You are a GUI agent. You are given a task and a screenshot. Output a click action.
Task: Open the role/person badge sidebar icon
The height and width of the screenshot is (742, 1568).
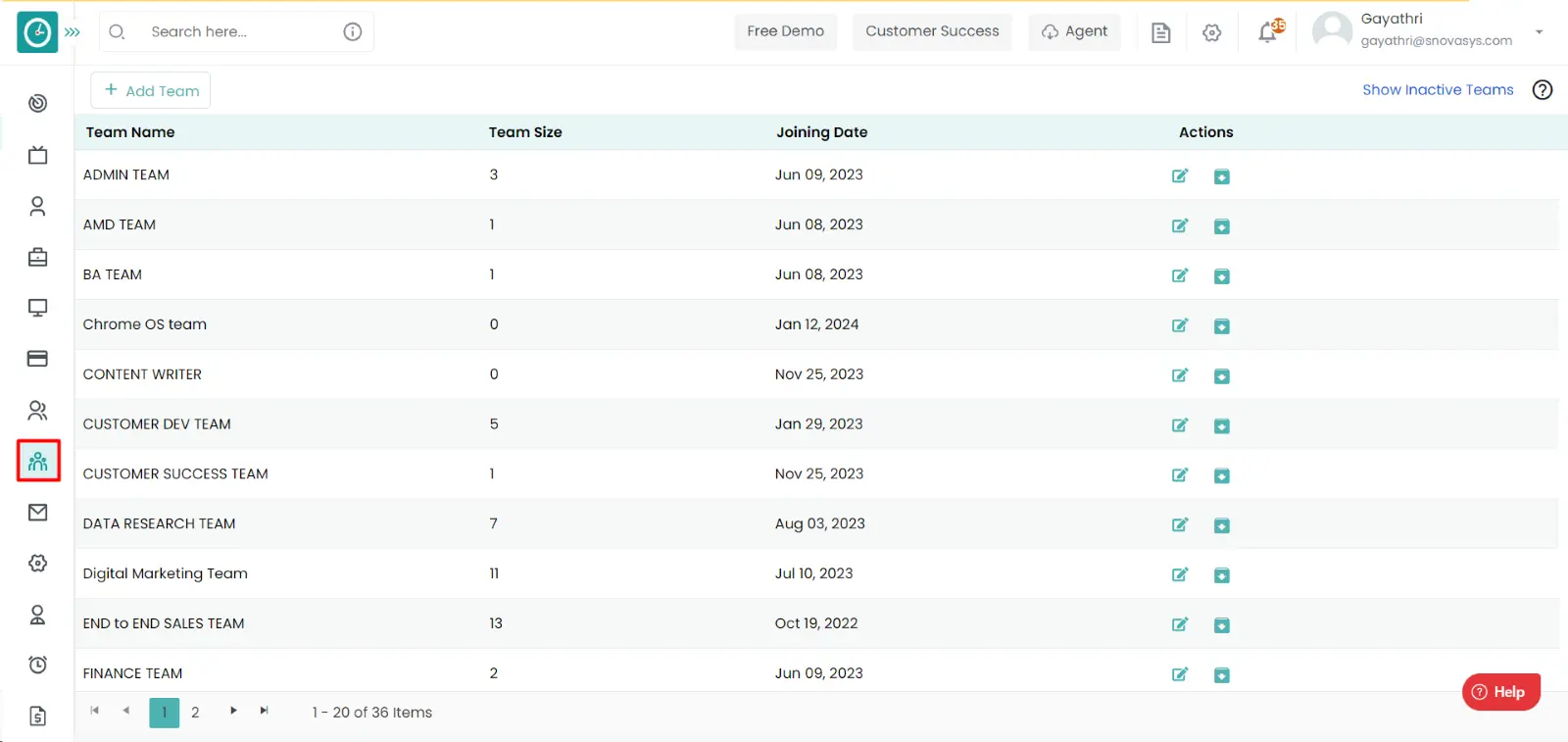click(38, 615)
